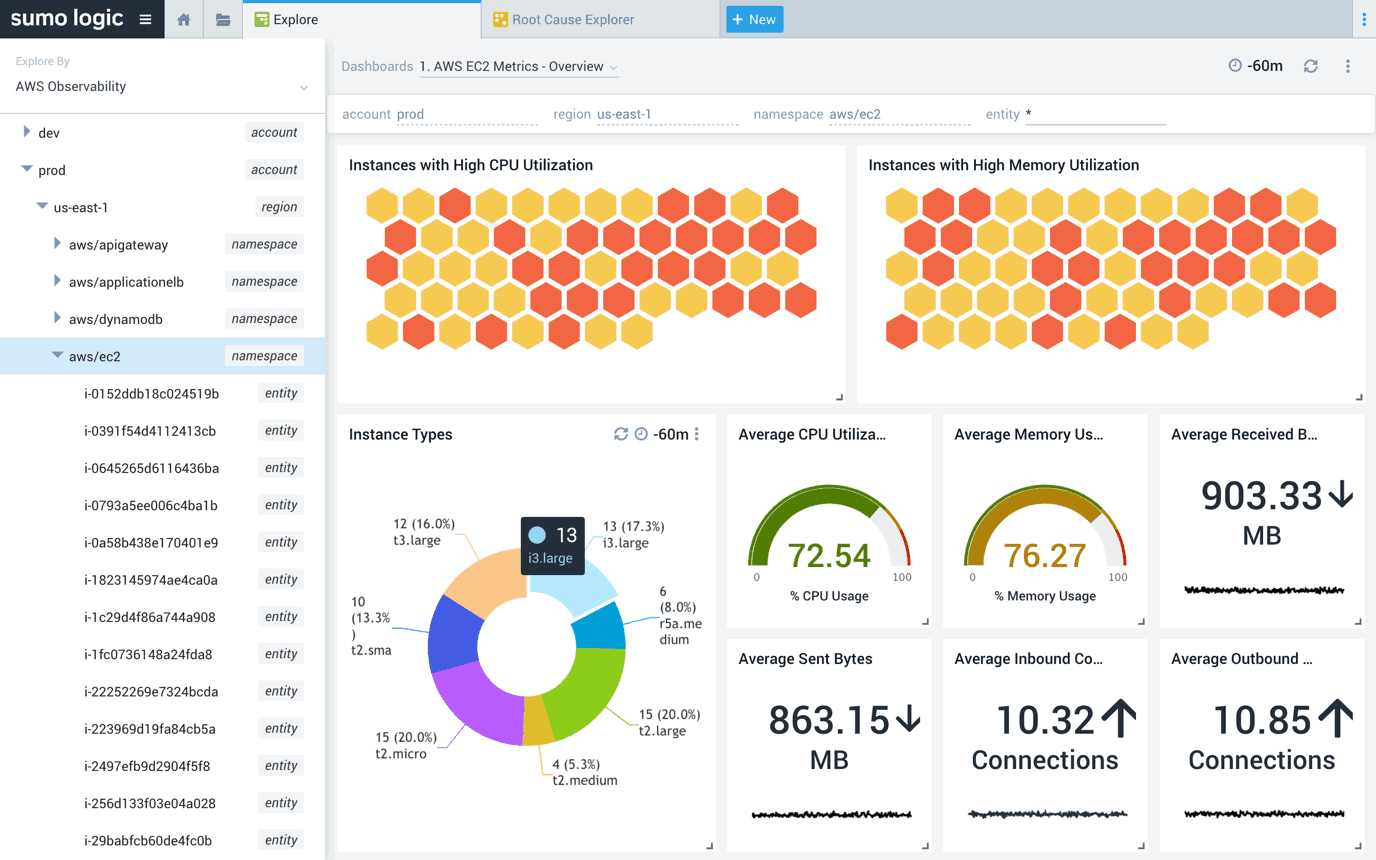1376x860 pixels.
Task: Expand the dev account node
Action: [25, 132]
